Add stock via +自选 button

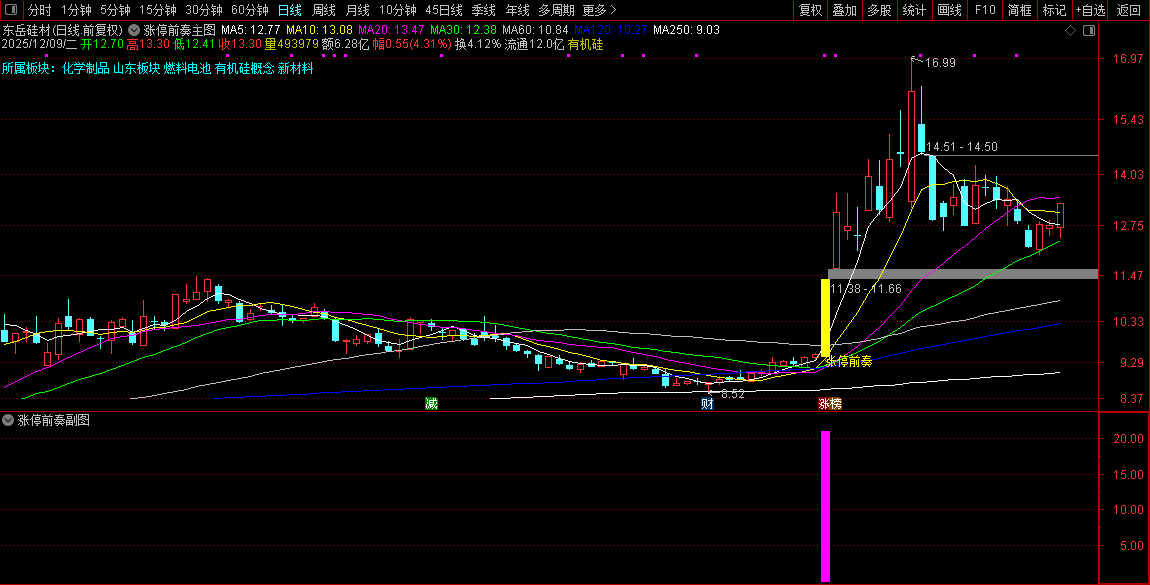coord(1091,10)
